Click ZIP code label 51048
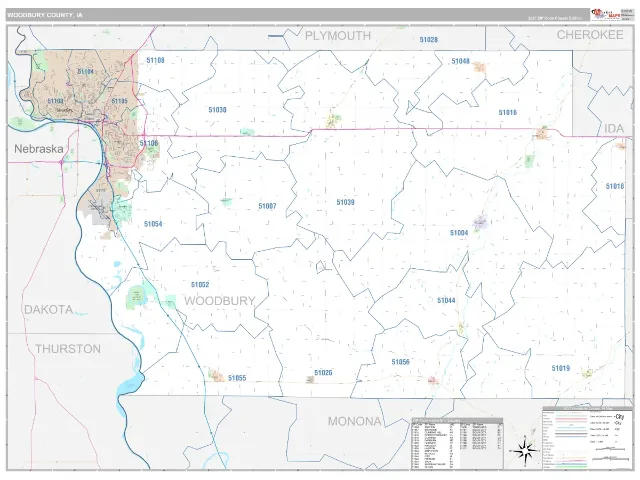The height and width of the screenshot is (480, 640). [x=460, y=61]
